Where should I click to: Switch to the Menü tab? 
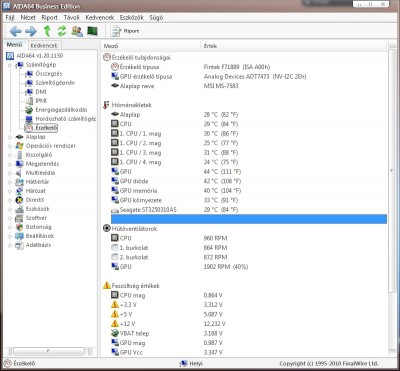[15, 45]
